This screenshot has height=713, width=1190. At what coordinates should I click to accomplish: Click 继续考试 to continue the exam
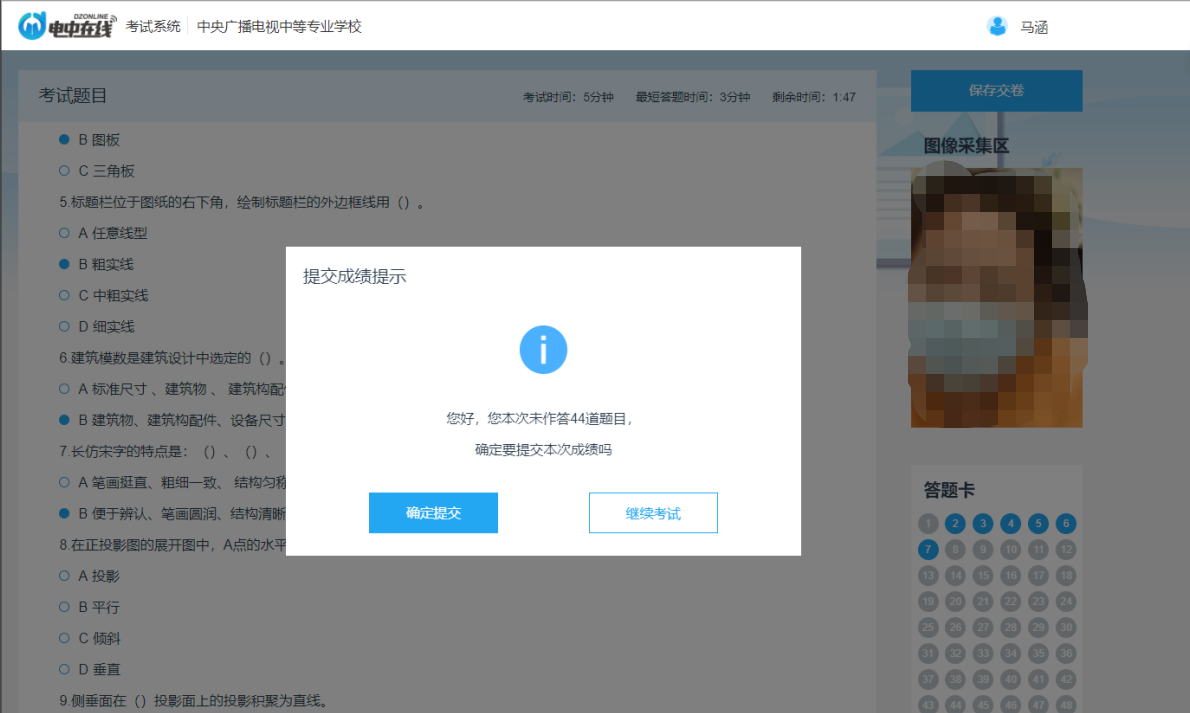pos(653,512)
